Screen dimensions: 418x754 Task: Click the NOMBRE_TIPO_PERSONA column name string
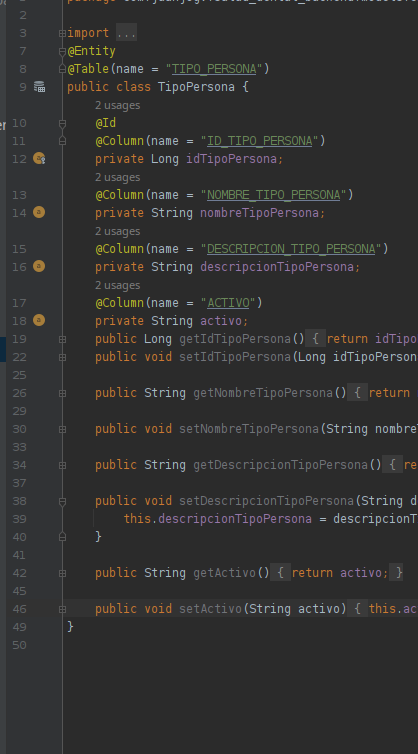point(274,195)
